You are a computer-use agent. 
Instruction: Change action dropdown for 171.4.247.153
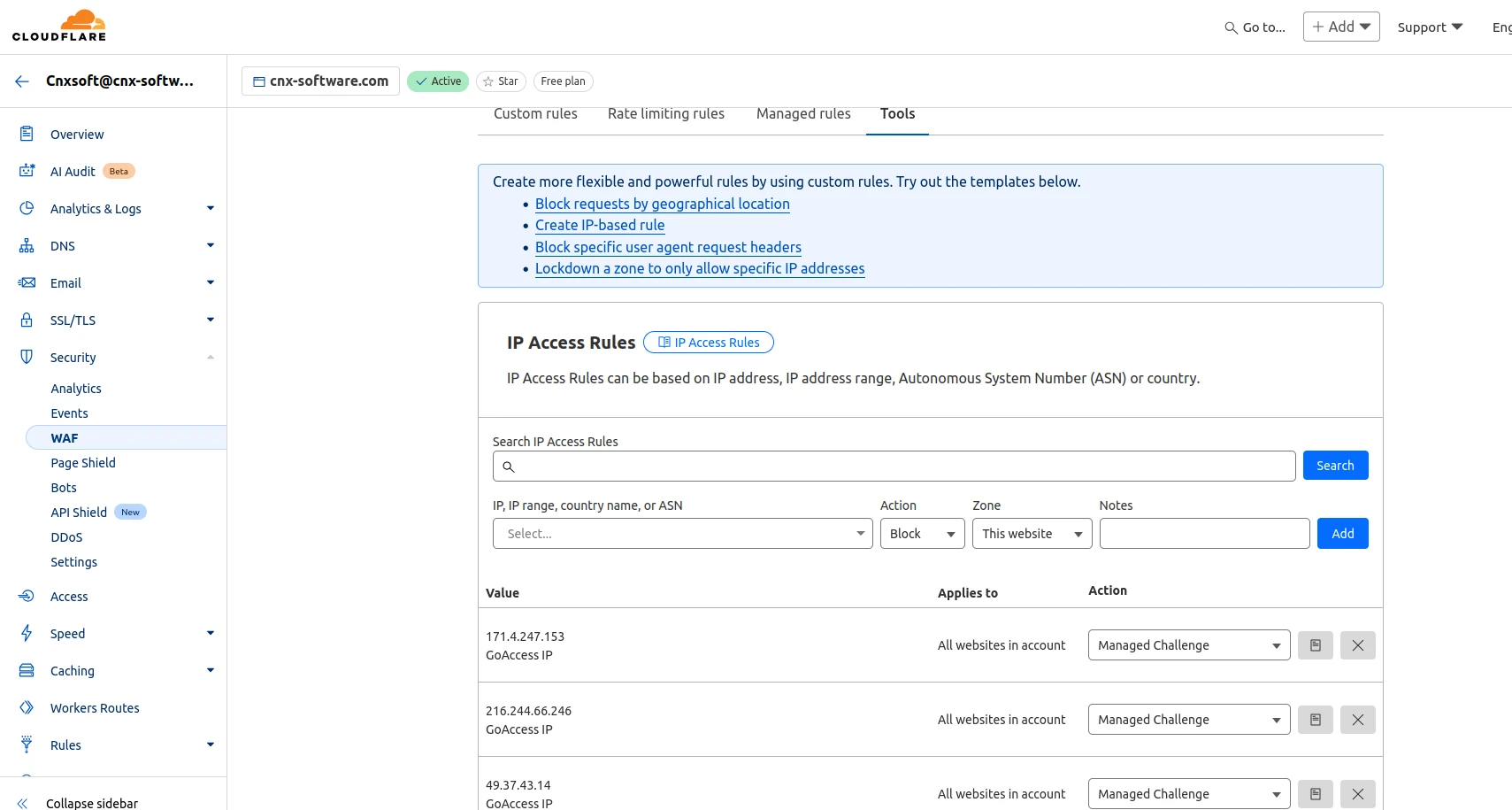tap(1189, 645)
